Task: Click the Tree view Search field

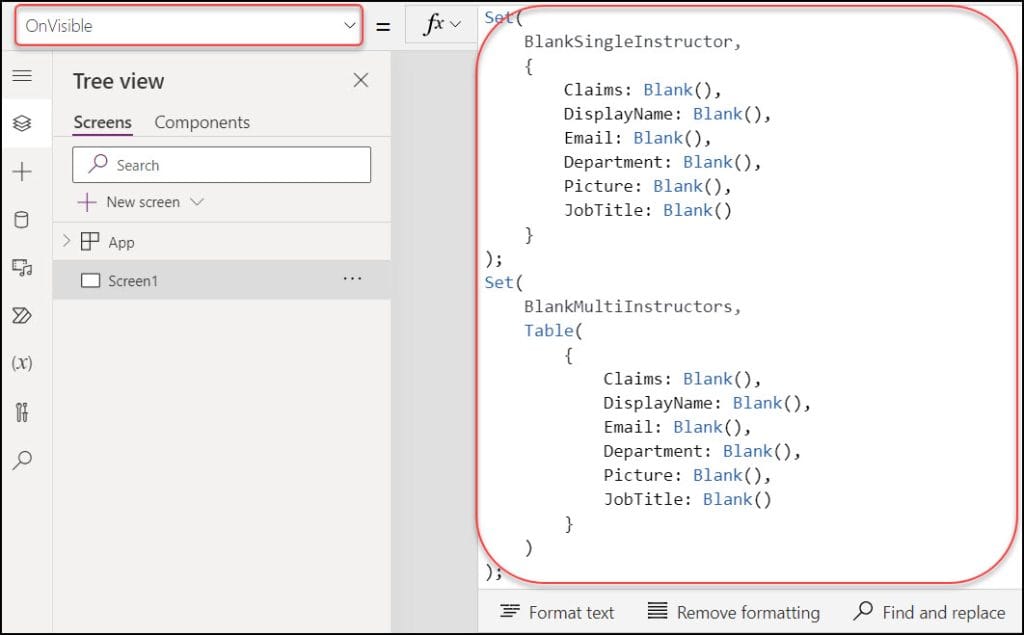Action: 221,165
